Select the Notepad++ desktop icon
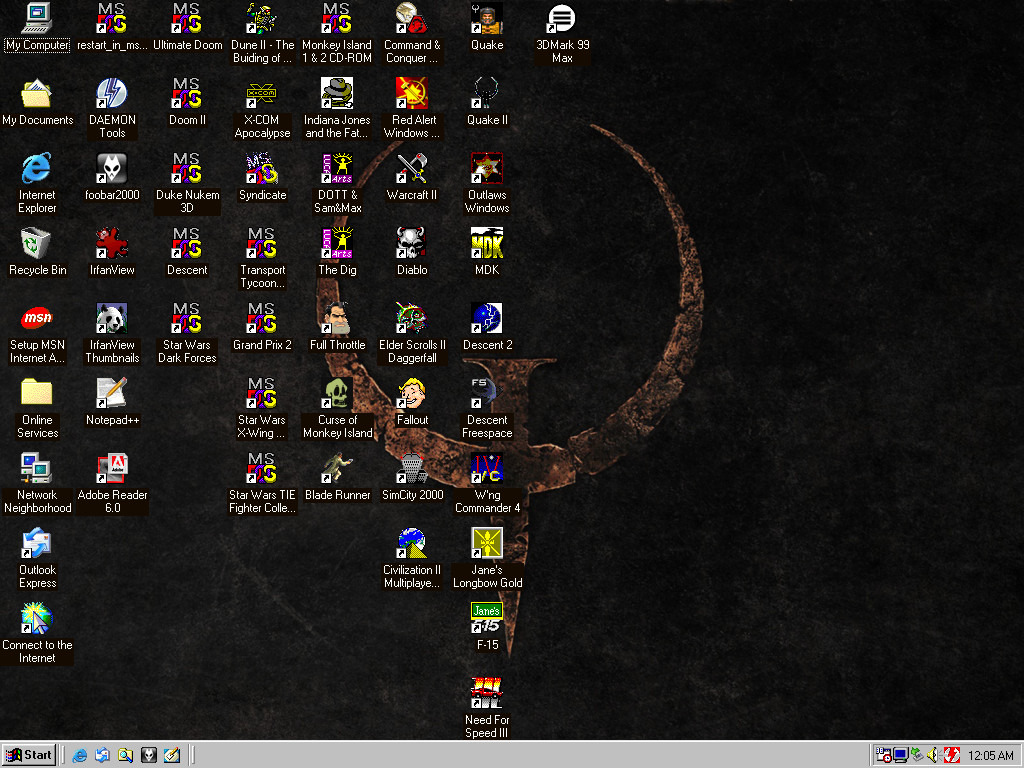Image resolution: width=1024 pixels, height=768 pixels. pyautogui.click(x=112, y=394)
